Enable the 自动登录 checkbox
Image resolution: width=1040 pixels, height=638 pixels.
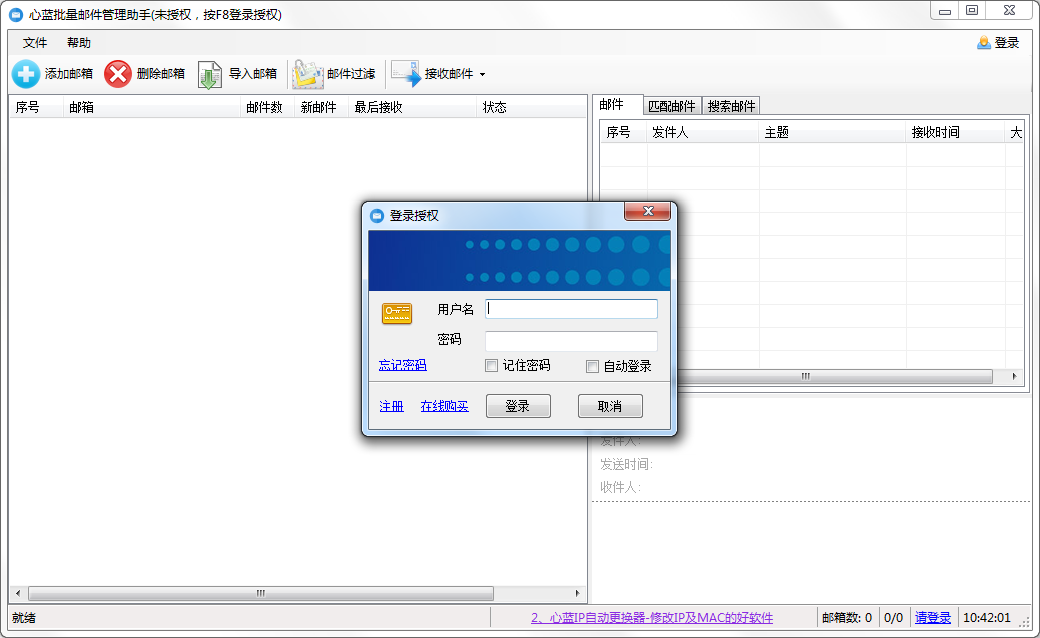[592, 367]
